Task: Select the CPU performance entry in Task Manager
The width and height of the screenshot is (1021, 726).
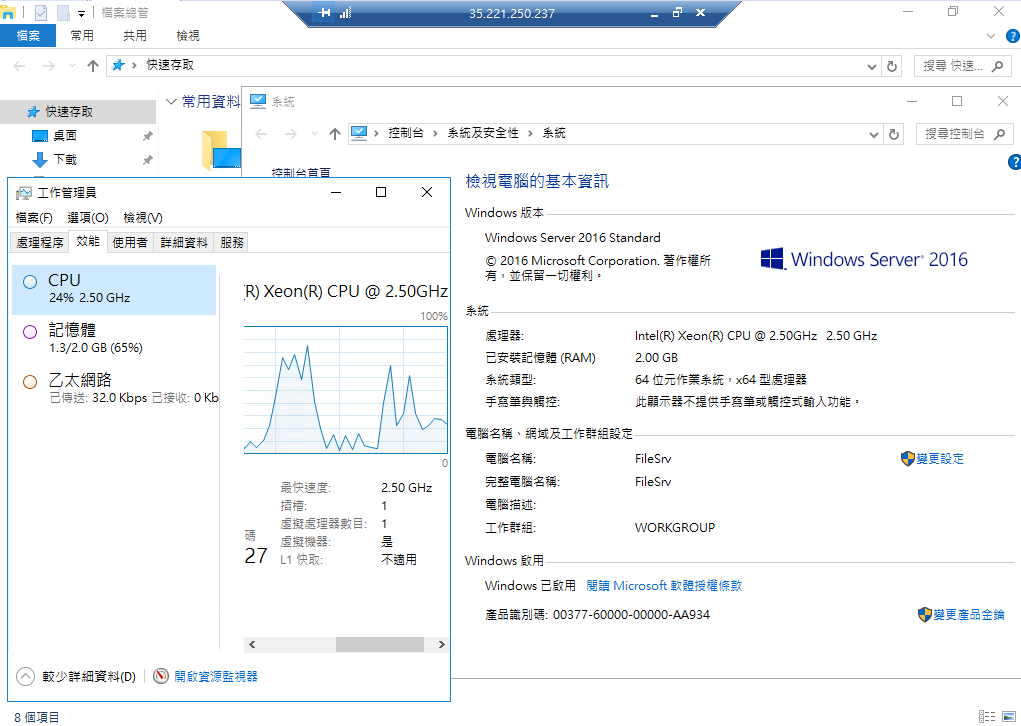Action: 114,290
